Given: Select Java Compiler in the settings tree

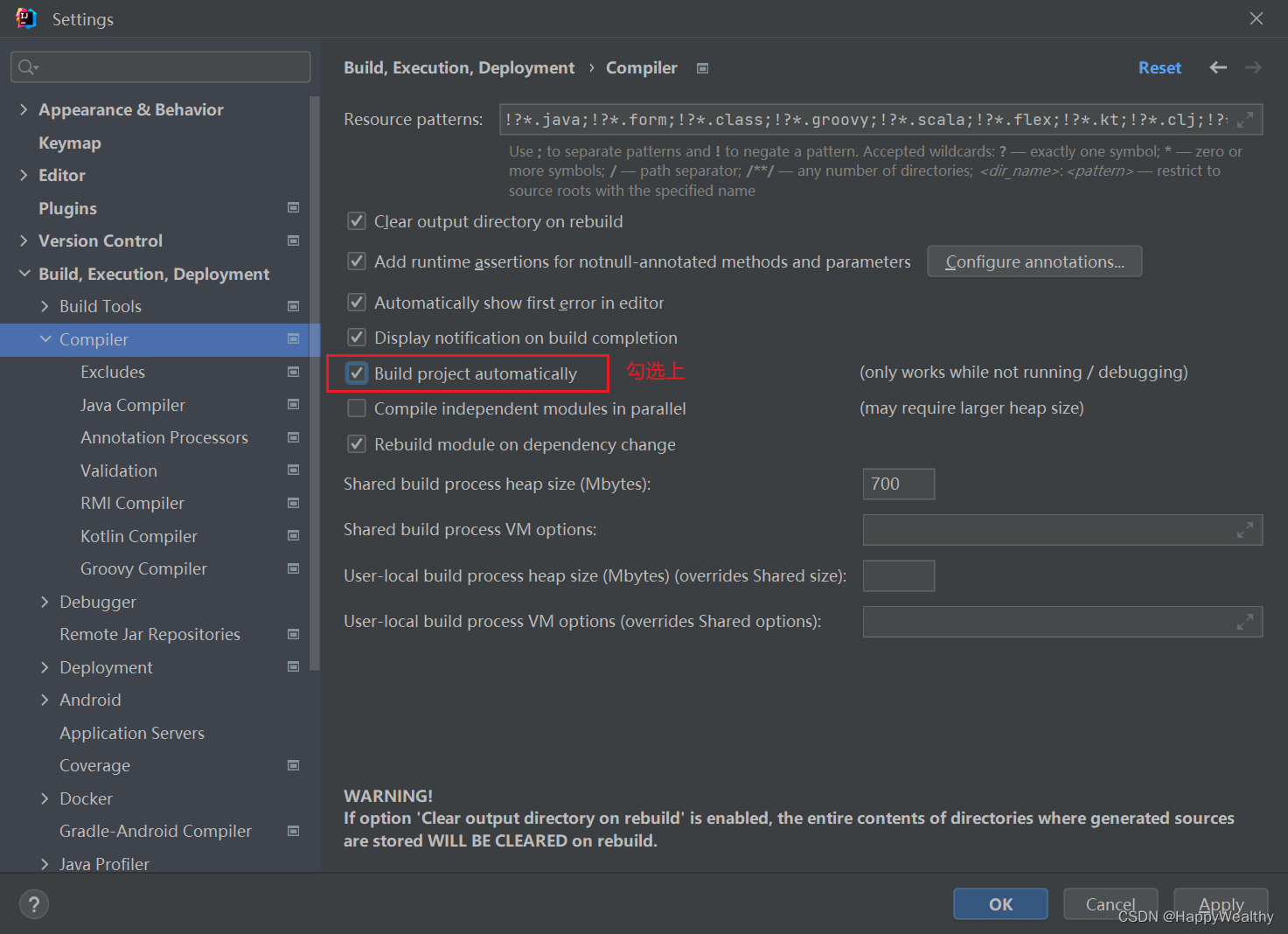Looking at the screenshot, I should (133, 405).
